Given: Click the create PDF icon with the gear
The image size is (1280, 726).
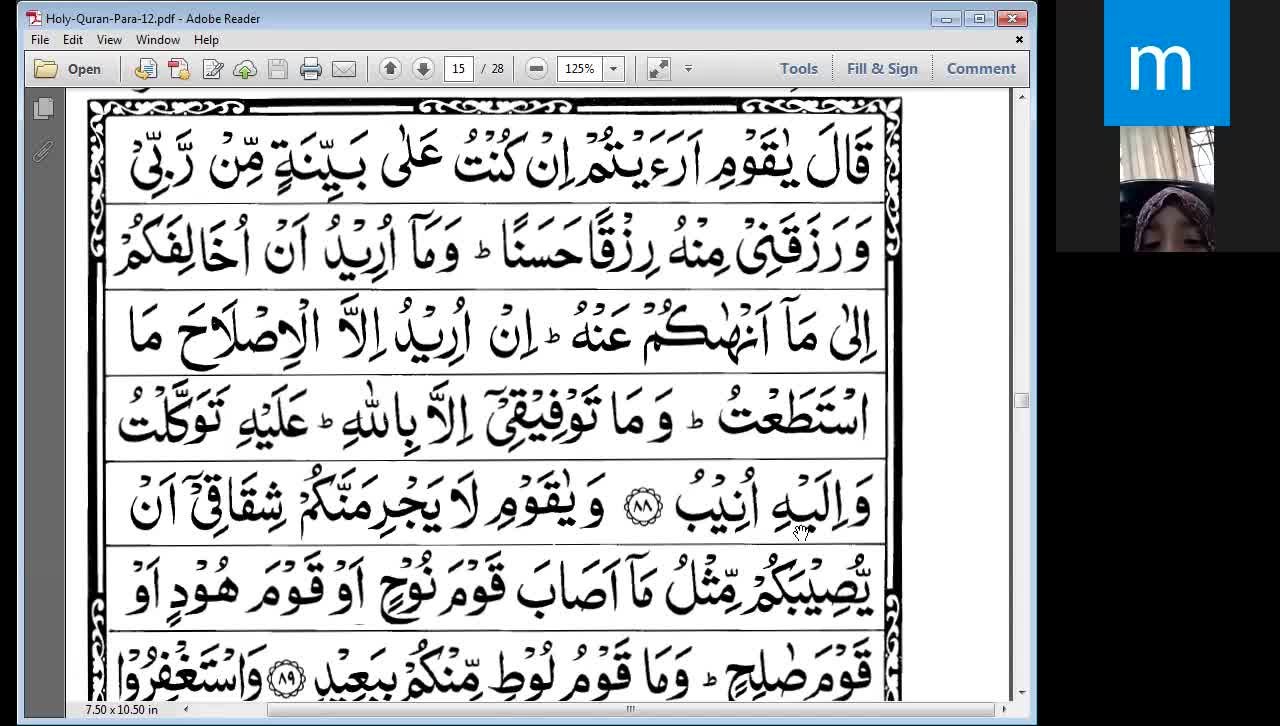Looking at the screenshot, I should tap(179, 69).
